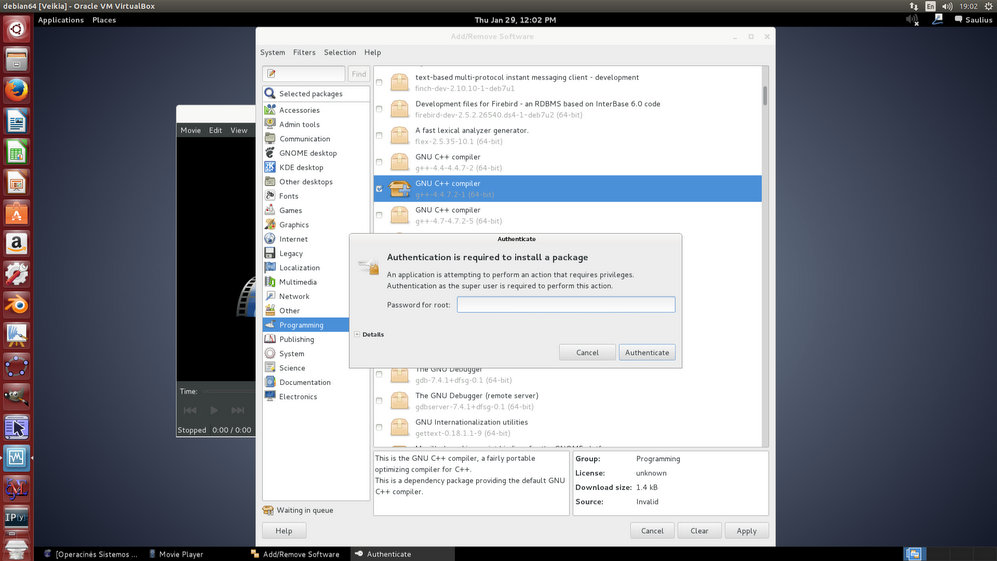Click the GNOME desktop category icon

(271, 153)
